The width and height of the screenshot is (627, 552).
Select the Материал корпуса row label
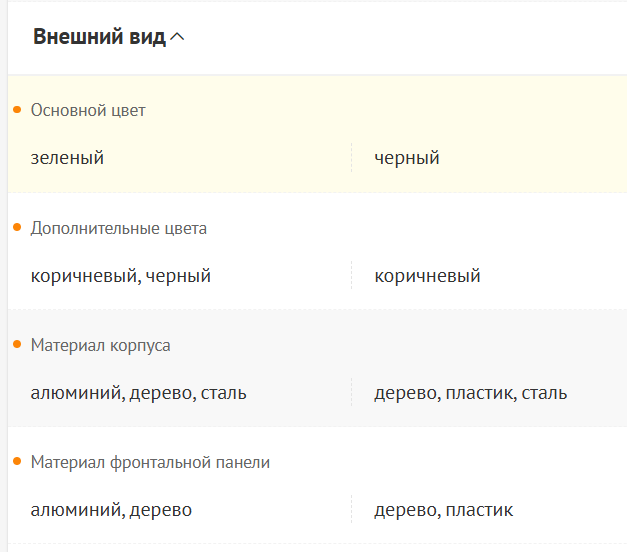[x=101, y=345]
